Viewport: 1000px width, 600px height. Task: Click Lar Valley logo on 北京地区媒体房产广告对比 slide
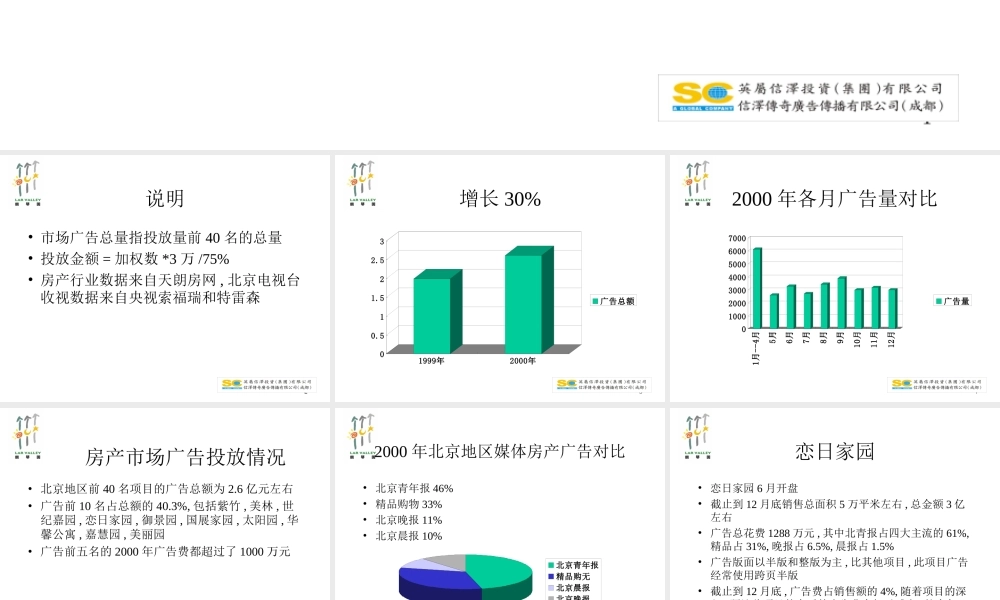[362, 436]
